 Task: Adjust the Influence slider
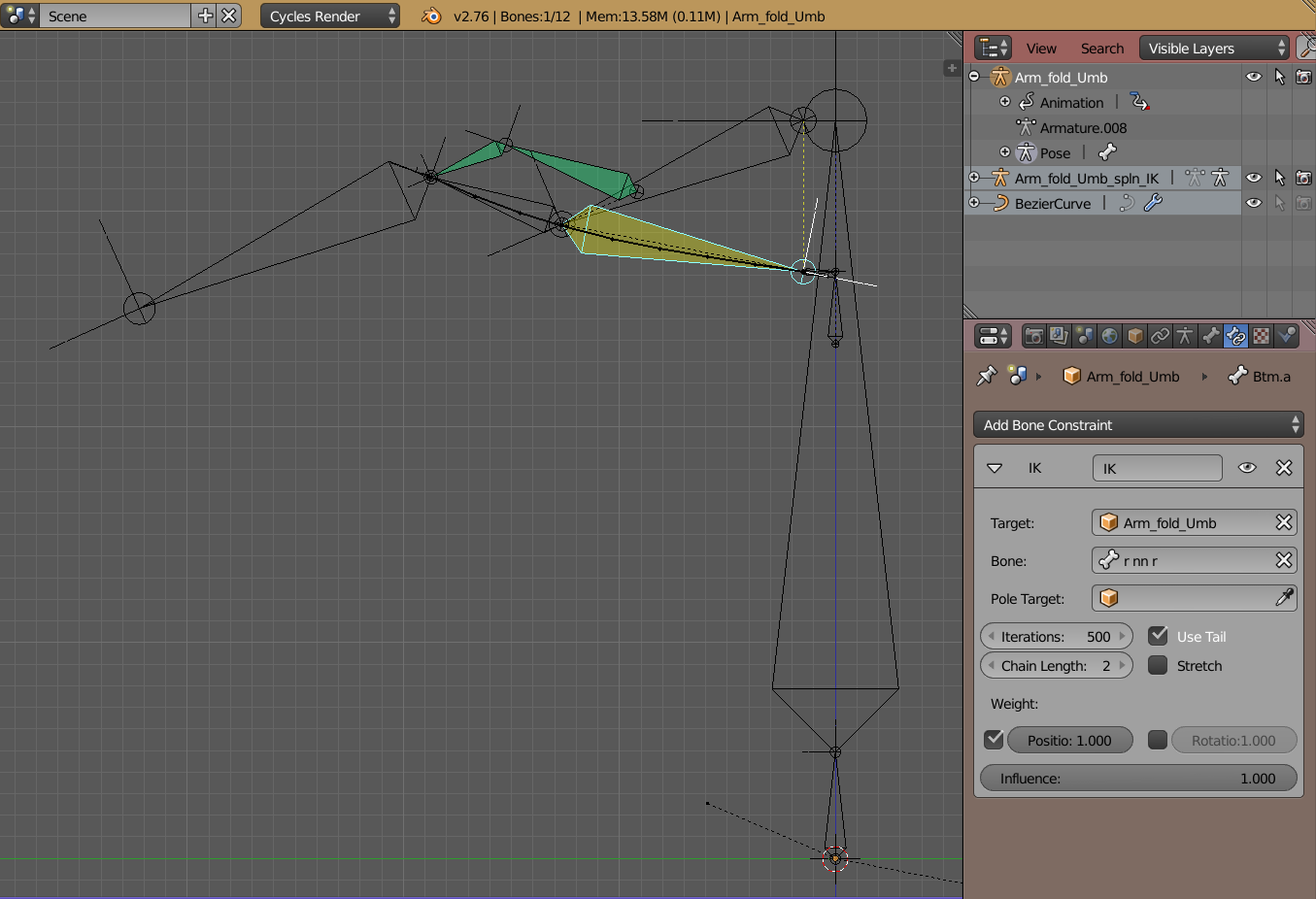coord(1138,778)
